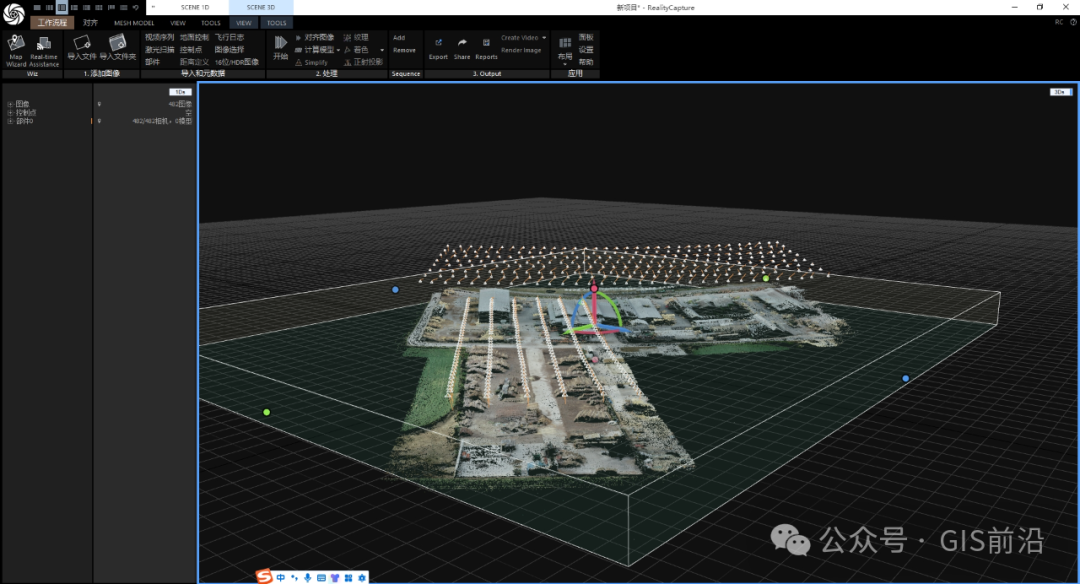Image resolution: width=1080 pixels, height=584 pixels.
Task: Open 正射投影 ortho projection
Action: point(363,62)
